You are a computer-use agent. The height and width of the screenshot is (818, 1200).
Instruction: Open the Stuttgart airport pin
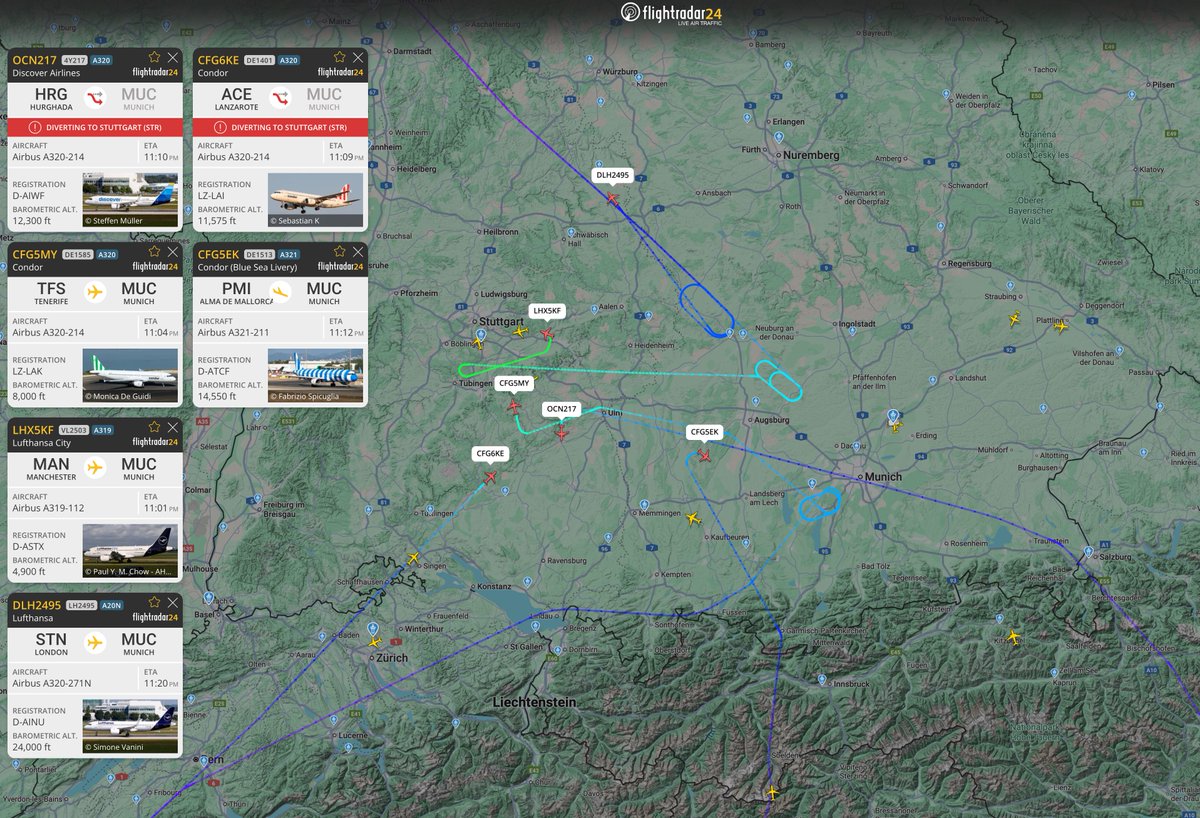coord(481,334)
